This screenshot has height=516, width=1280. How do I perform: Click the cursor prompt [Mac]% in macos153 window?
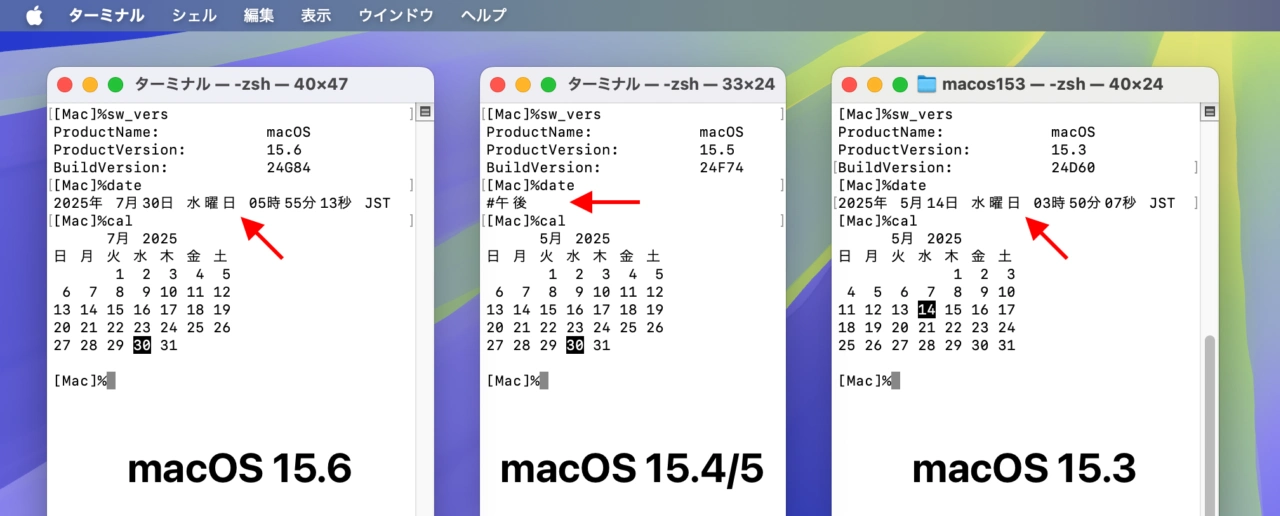coord(865,381)
